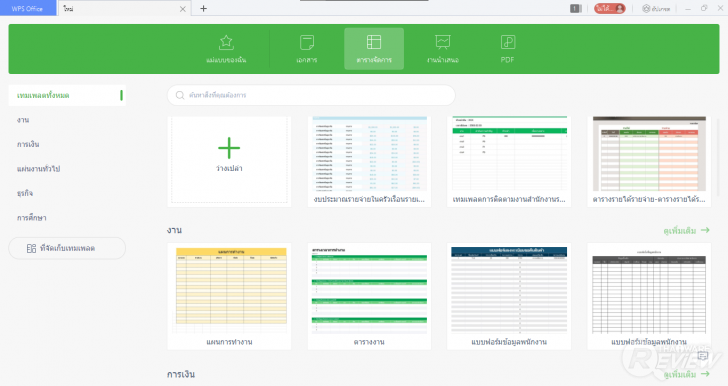Select the งานนำเสนอ presentation category icon
Image resolution: width=728 pixels, height=386 pixels.
coord(442,42)
